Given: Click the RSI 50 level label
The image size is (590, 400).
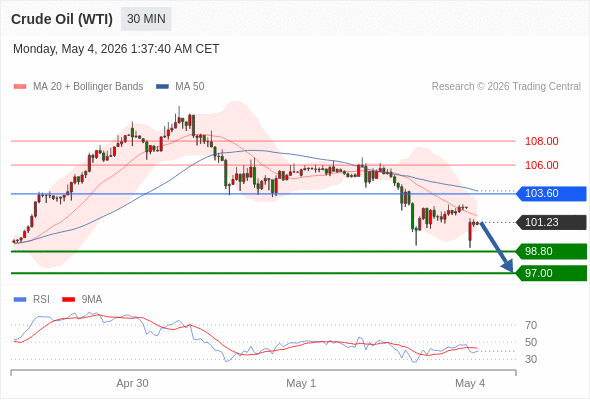Looking at the screenshot, I should (x=531, y=342).
